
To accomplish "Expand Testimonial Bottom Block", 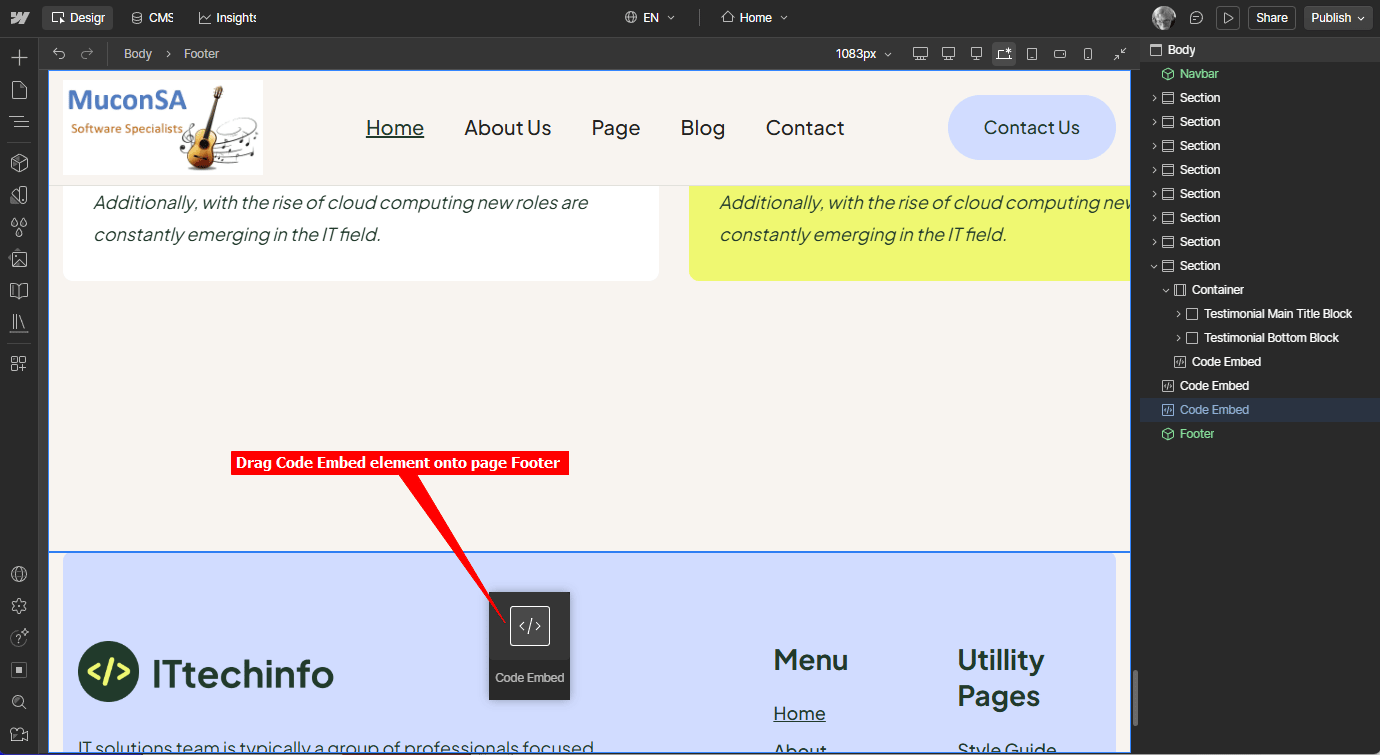I will pyautogui.click(x=1178, y=338).
